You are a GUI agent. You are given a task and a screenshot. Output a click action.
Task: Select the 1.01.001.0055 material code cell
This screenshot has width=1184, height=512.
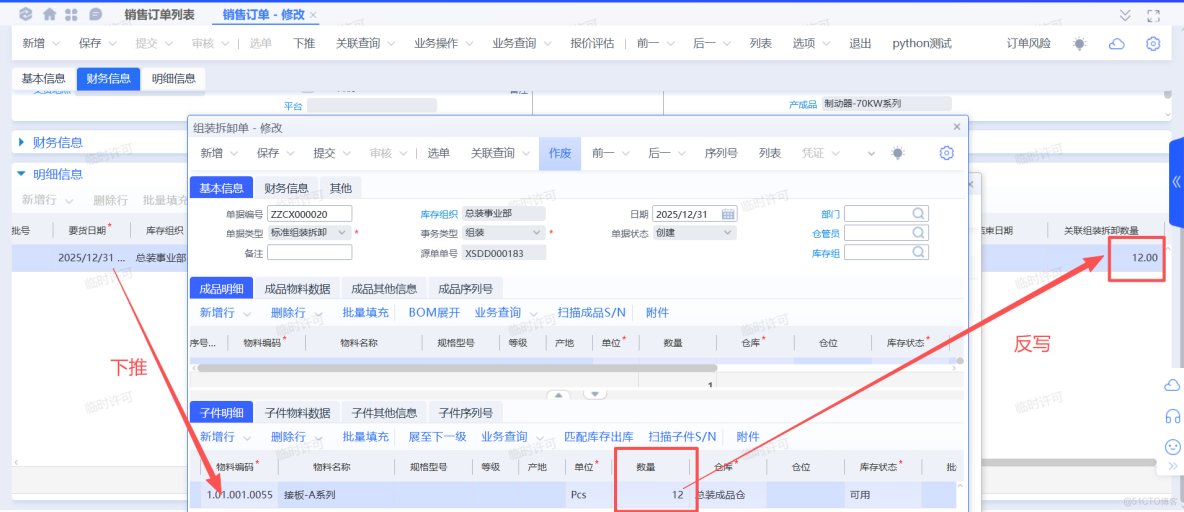click(x=239, y=495)
